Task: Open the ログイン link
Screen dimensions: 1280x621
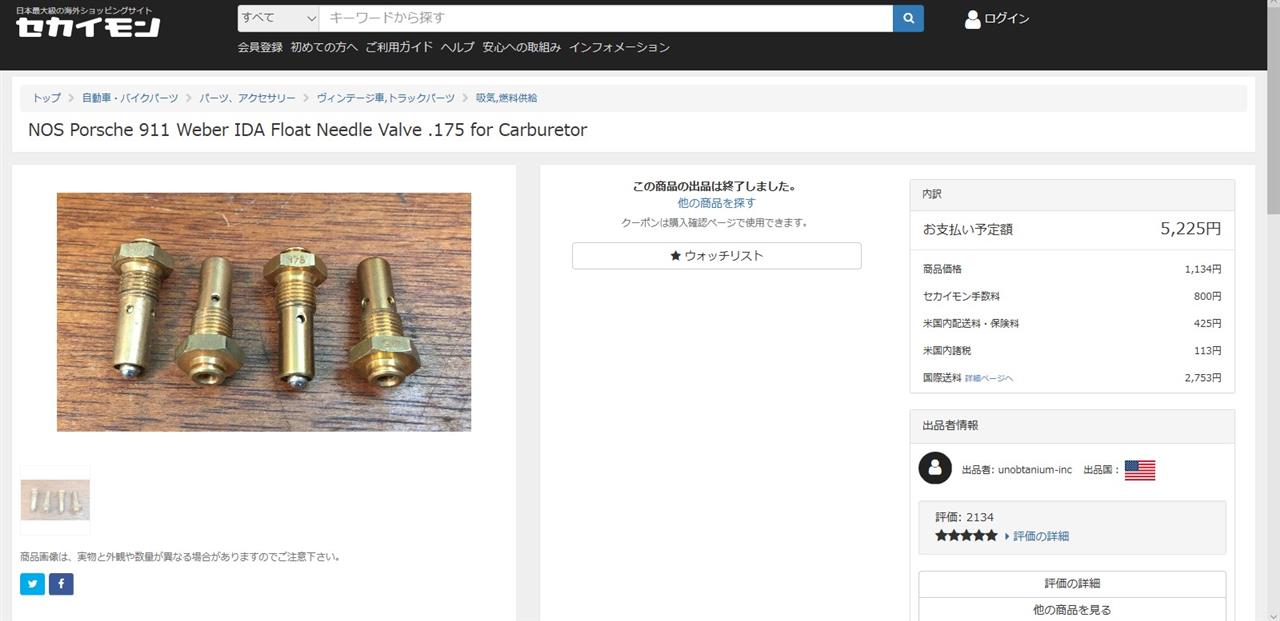Action: (x=1007, y=19)
